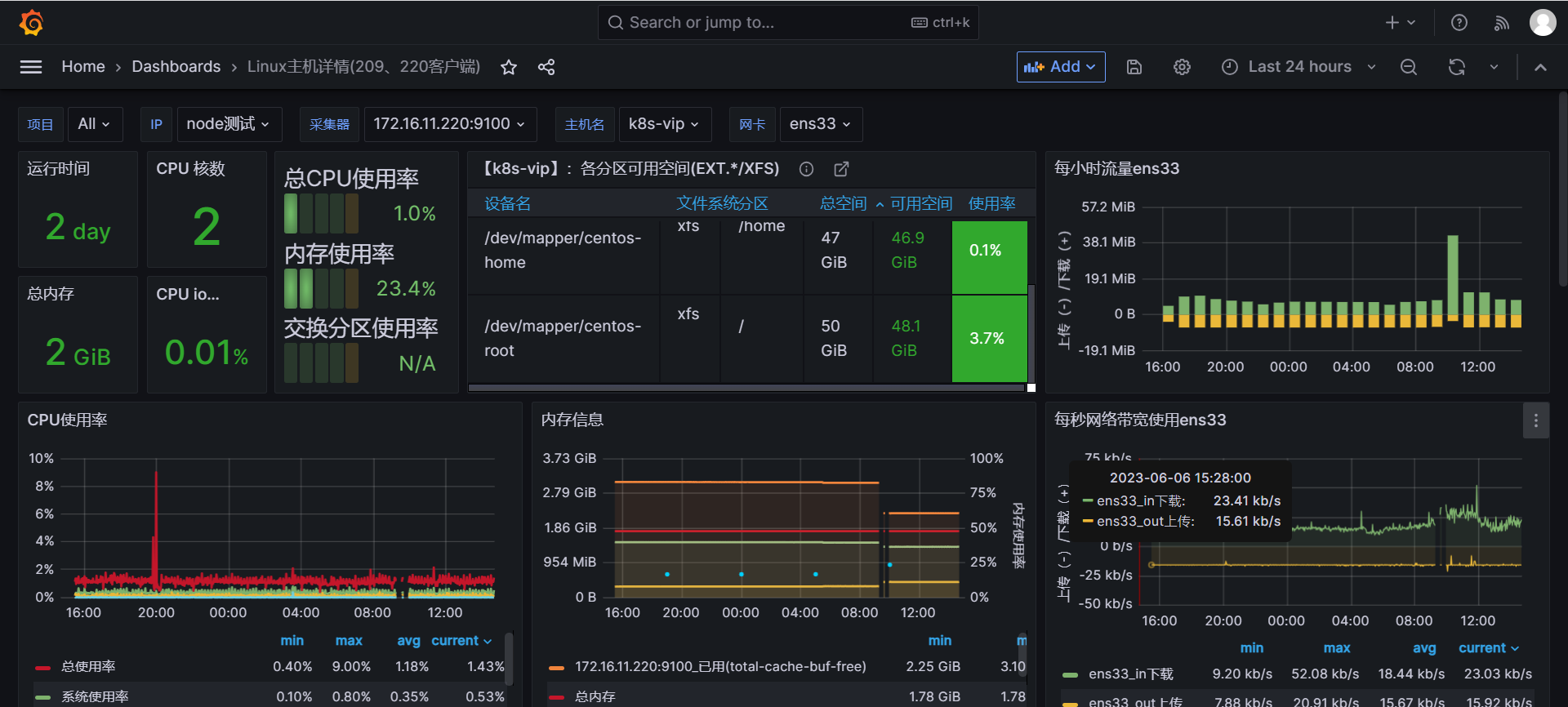
Task: Zoom out the time range
Action: 1409,67
